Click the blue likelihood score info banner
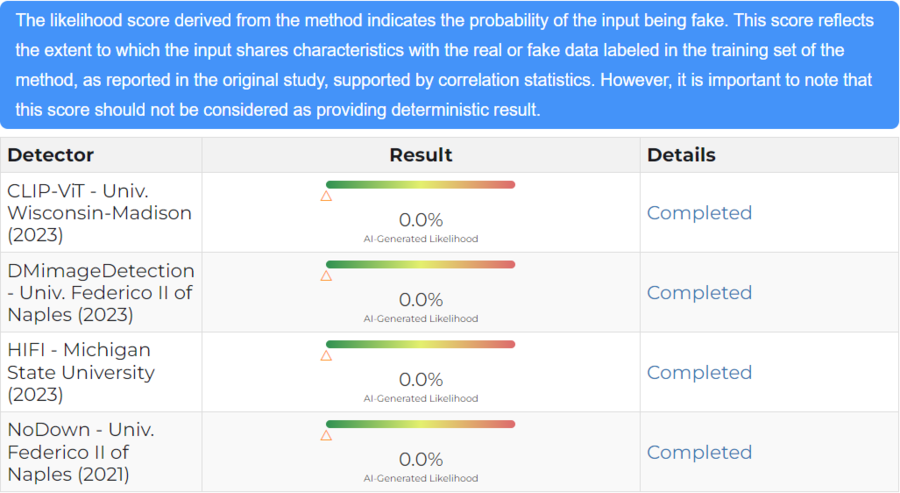 click(x=449, y=64)
